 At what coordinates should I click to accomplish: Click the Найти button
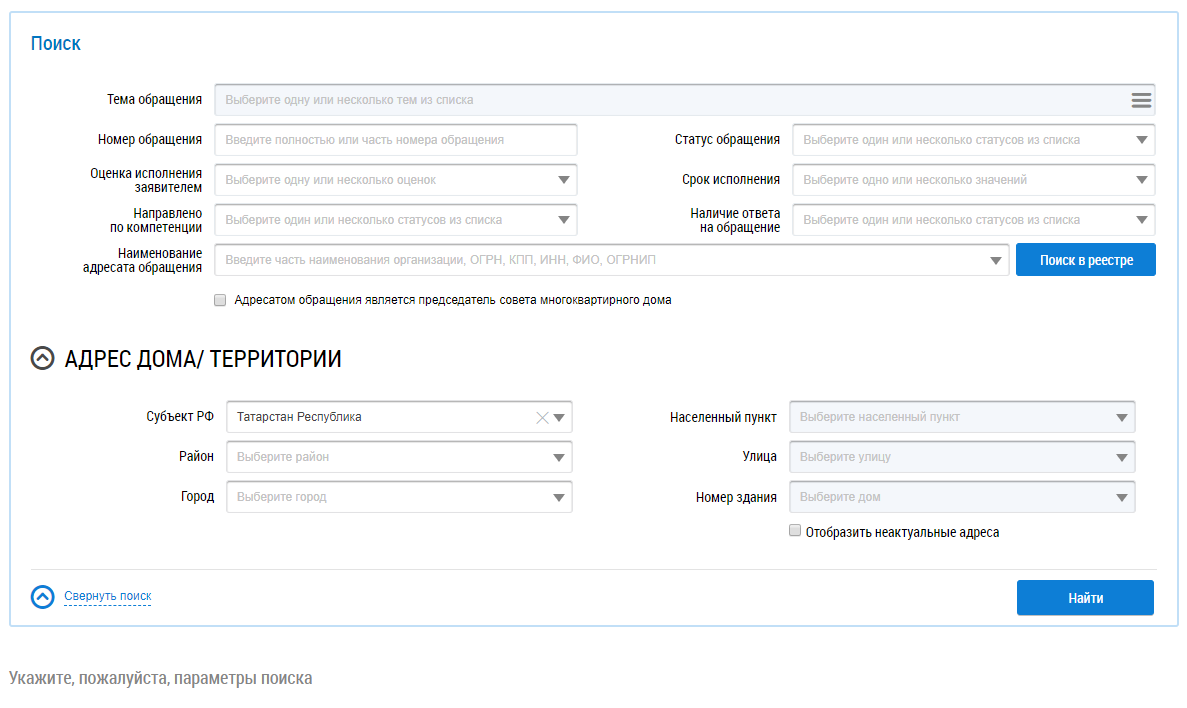pos(1085,598)
